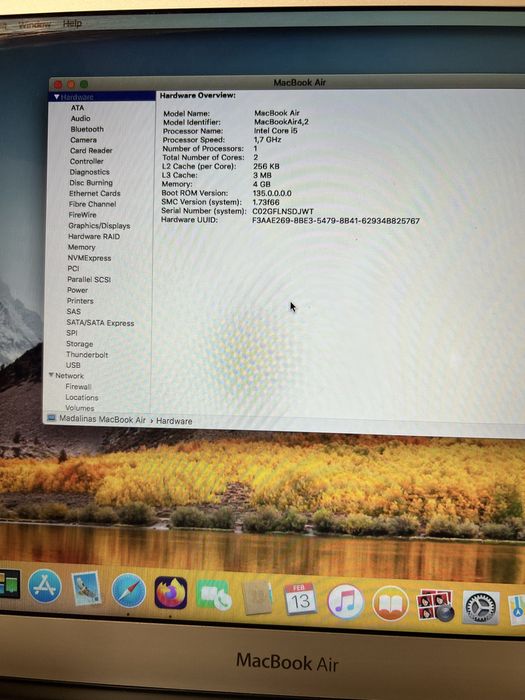The height and width of the screenshot is (700, 525).
Task: Select Diagnostics in the sidebar
Action: click(89, 172)
